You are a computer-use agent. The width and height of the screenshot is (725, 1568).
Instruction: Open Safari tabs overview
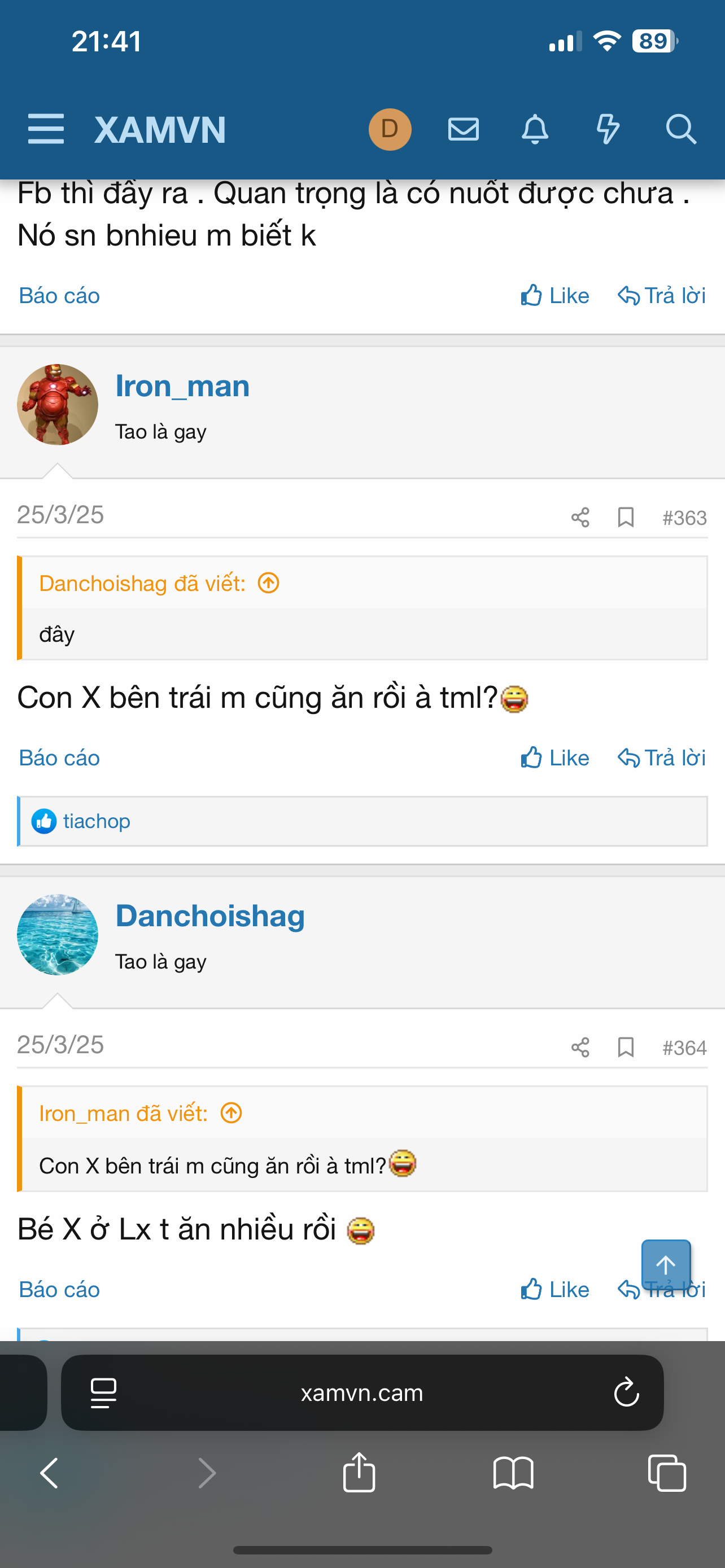(667, 1473)
